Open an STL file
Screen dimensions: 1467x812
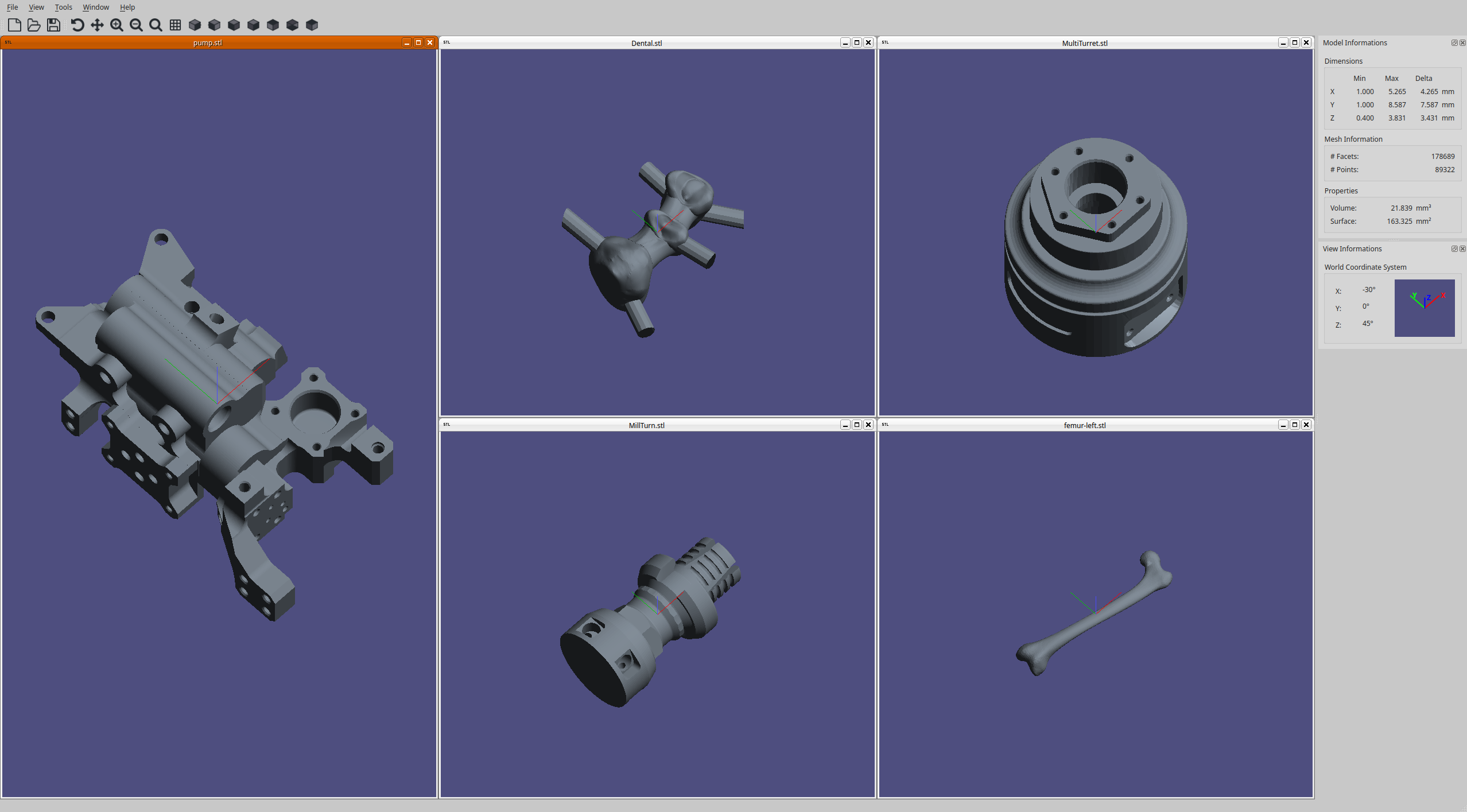click(33, 25)
